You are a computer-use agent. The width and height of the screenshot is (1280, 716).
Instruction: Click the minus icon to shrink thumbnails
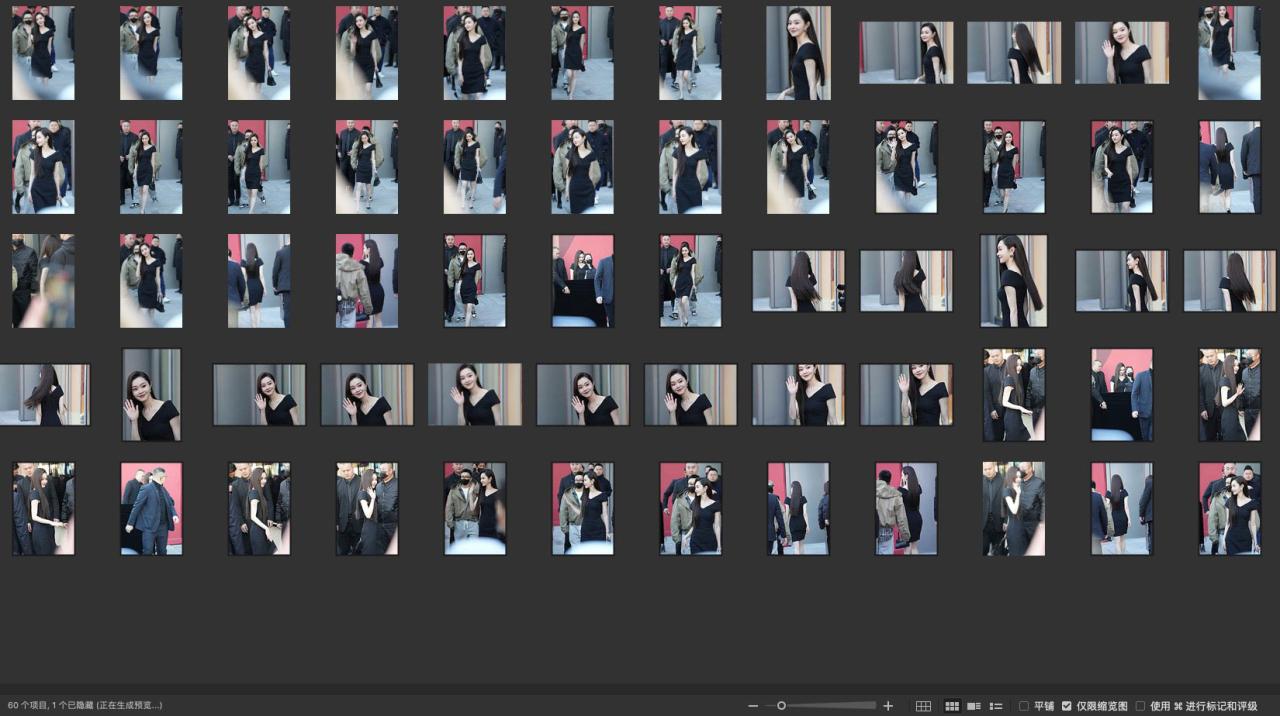coord(753,706)
